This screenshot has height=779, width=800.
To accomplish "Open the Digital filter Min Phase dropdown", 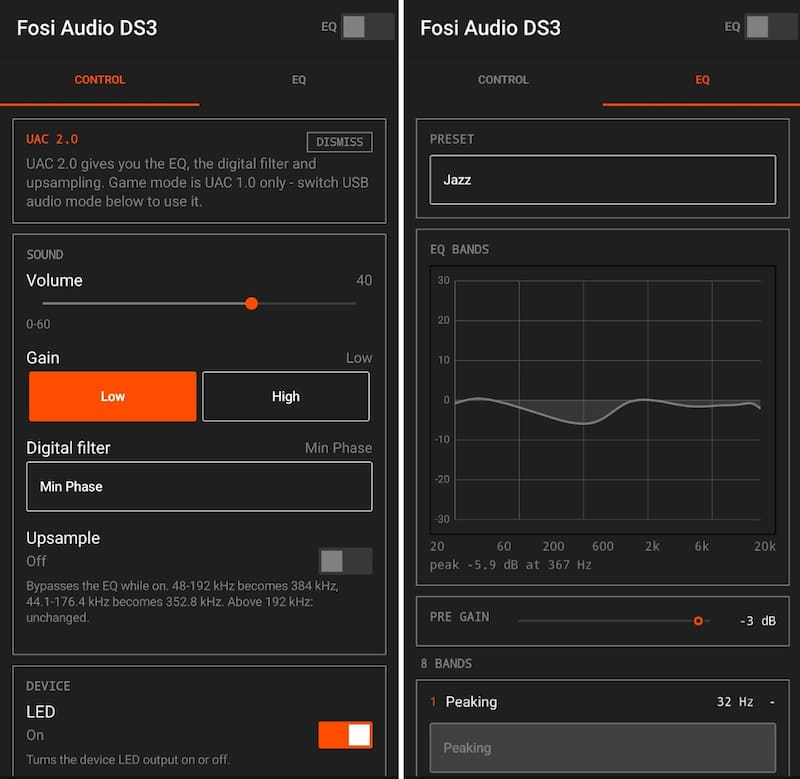I will [199, 487].
